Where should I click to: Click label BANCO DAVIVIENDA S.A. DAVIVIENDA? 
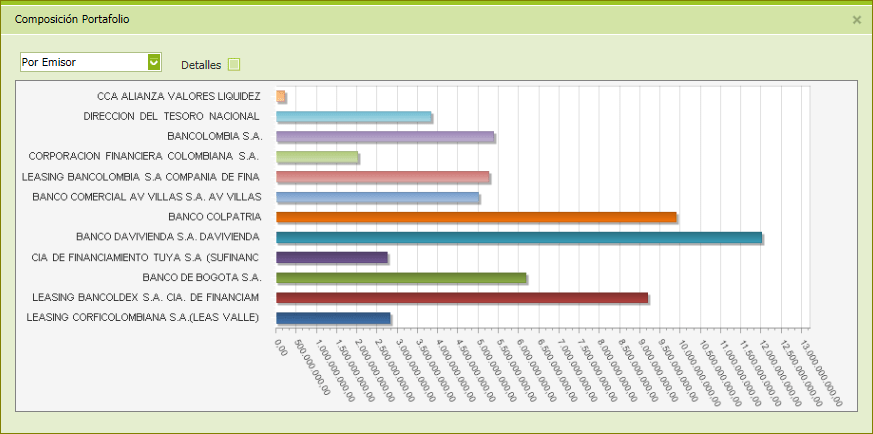pos(168,237)
